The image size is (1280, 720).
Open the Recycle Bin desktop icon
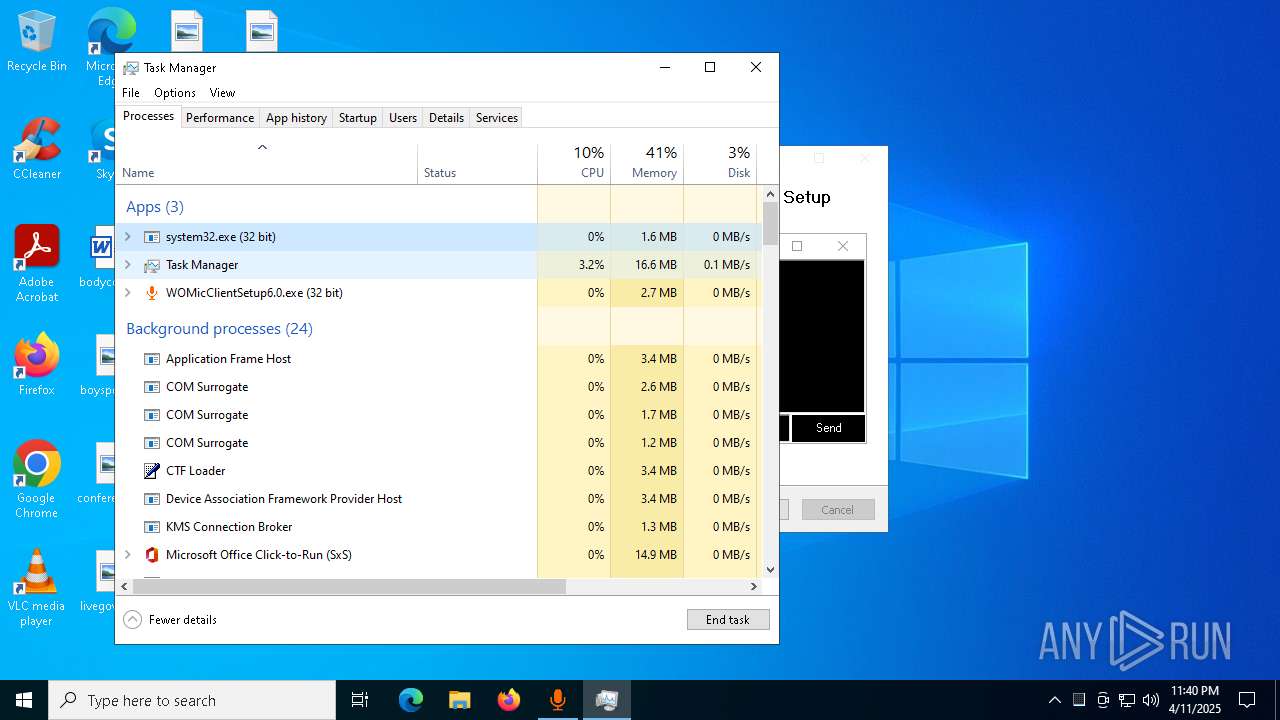37,42
